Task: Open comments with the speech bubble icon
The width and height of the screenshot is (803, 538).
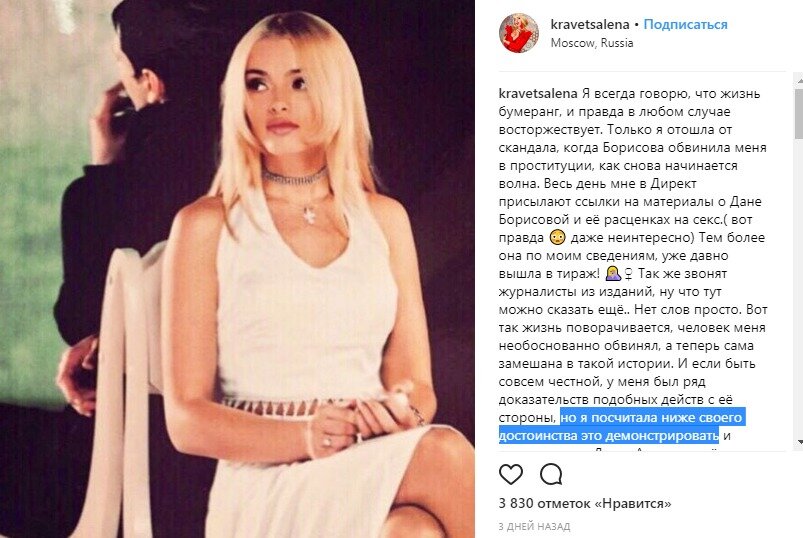Action: coord(551,475)
